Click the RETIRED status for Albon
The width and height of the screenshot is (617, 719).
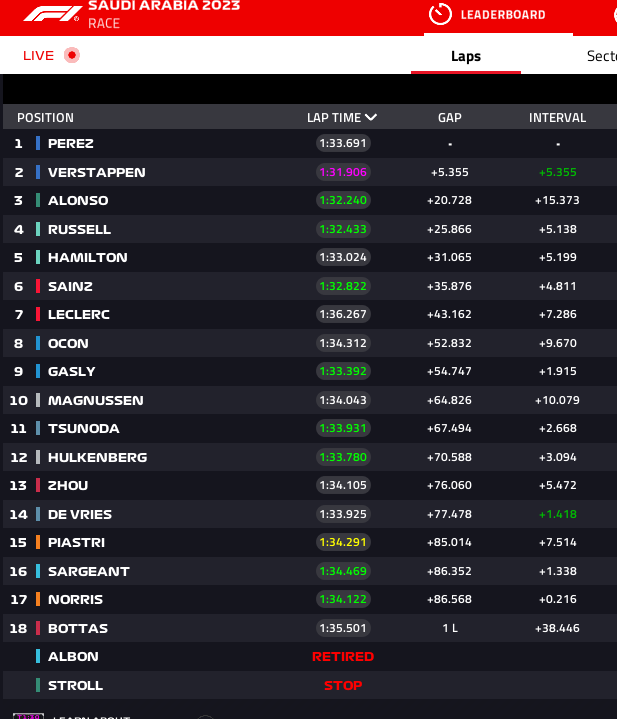(x=343, y=657)
